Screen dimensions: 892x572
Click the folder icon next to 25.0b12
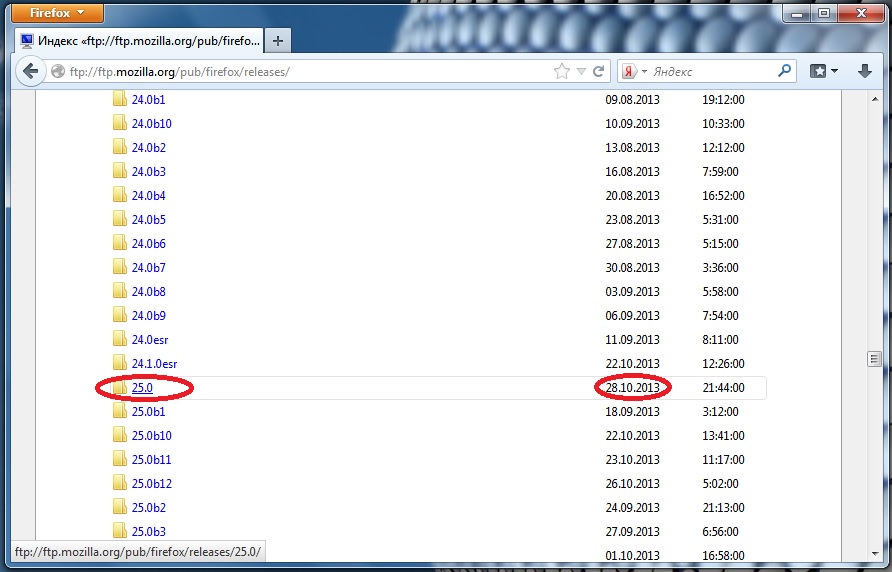tap(120, 484)
